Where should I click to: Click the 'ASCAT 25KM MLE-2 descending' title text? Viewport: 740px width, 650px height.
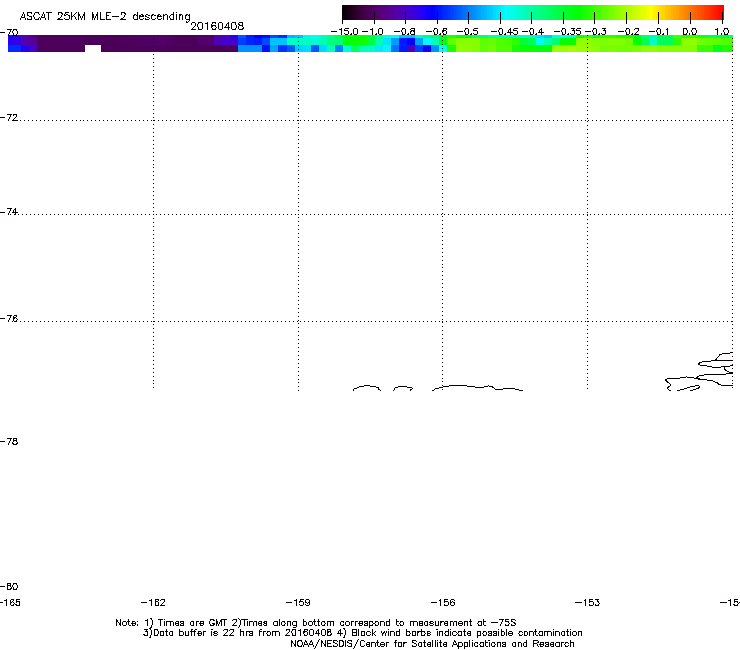coord(105,16)
